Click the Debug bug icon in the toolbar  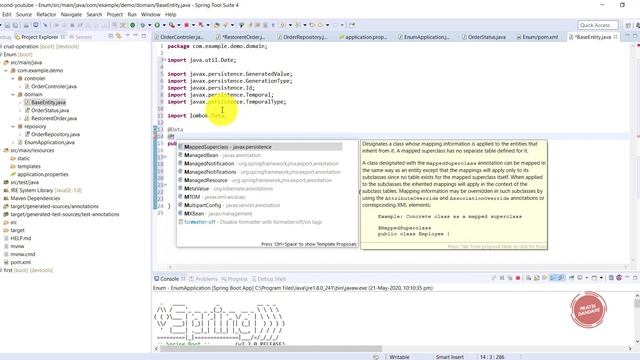(x=142, y=25)
